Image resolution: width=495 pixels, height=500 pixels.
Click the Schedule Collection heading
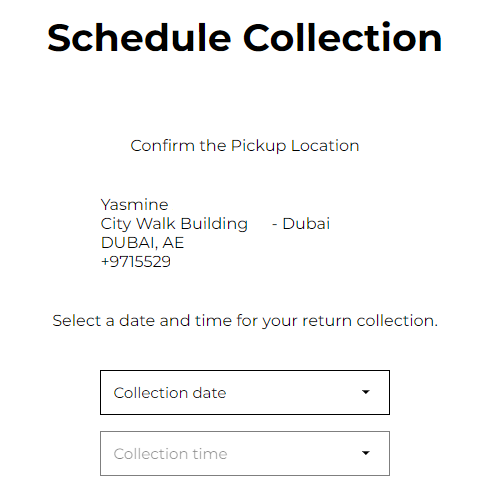tap(245, 38)
